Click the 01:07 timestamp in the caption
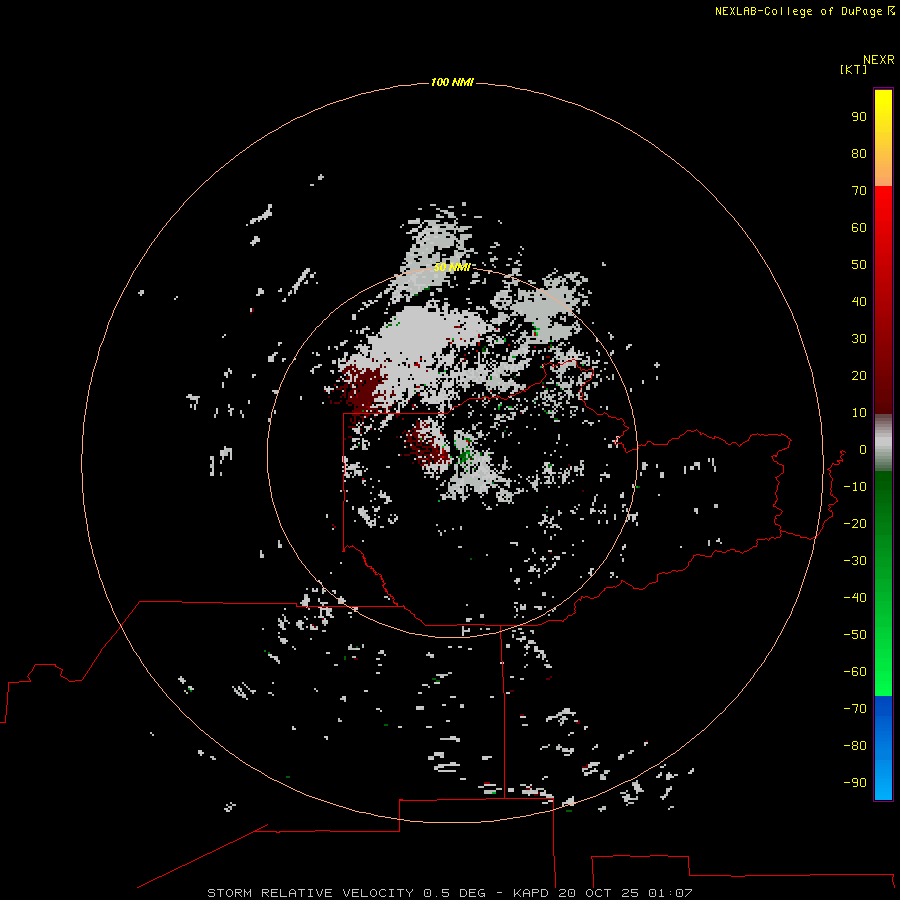This screenshot has width=900, height=900. [670, 893]
